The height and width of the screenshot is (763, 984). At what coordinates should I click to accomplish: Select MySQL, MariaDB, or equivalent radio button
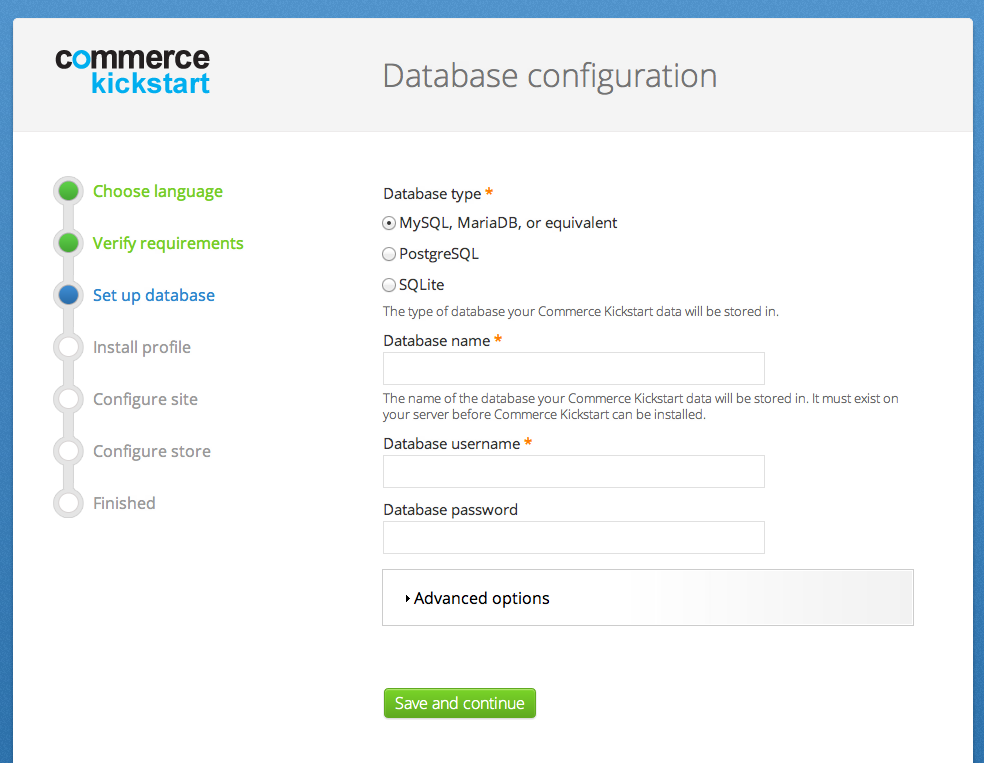pos(390,223)
